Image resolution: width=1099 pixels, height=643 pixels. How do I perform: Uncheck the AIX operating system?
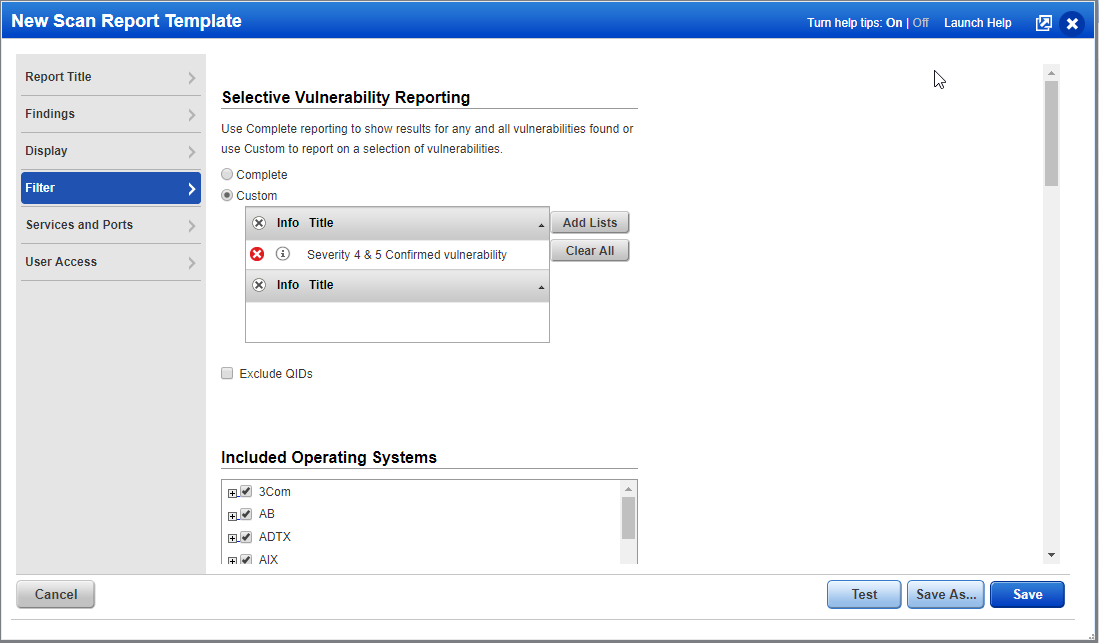coord(246,559)
